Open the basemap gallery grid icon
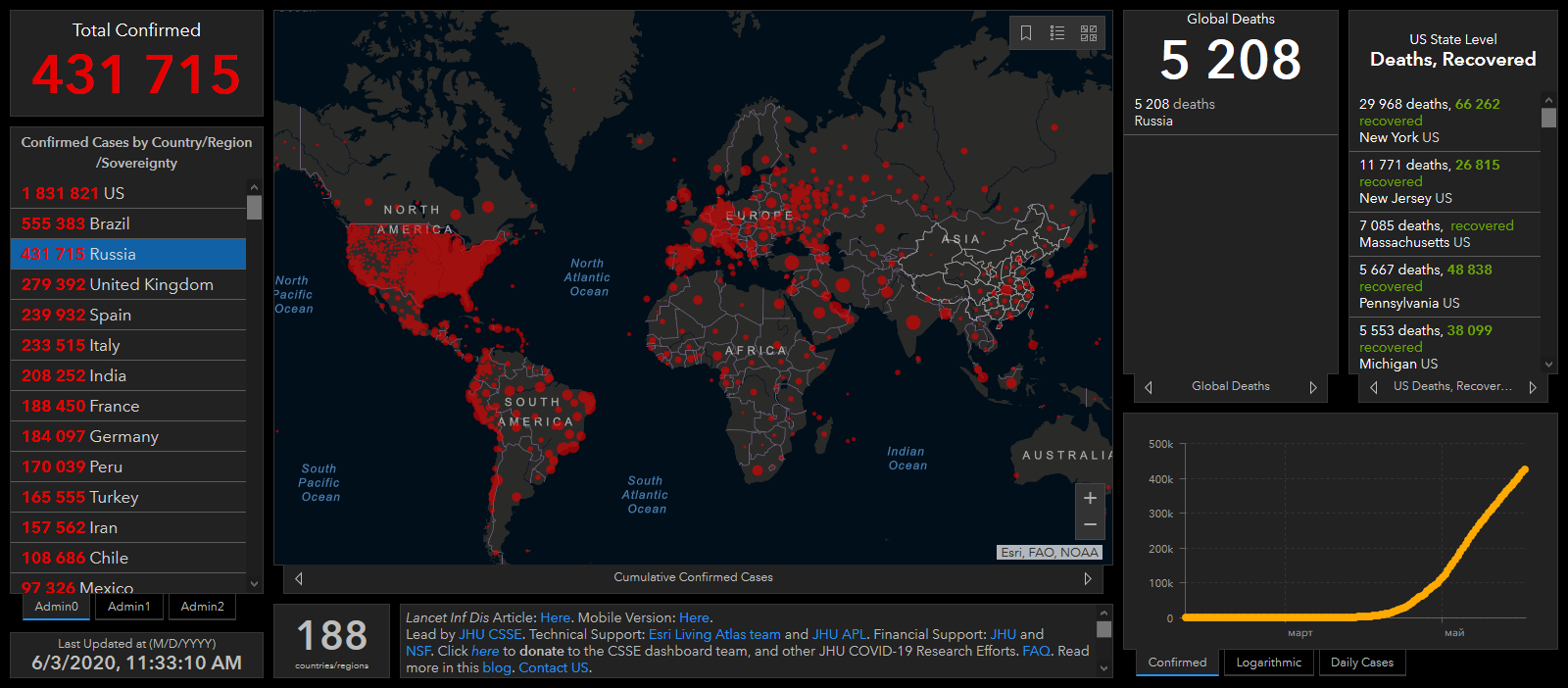The width and height of the screenshot is (1568, 688). 1089,33
